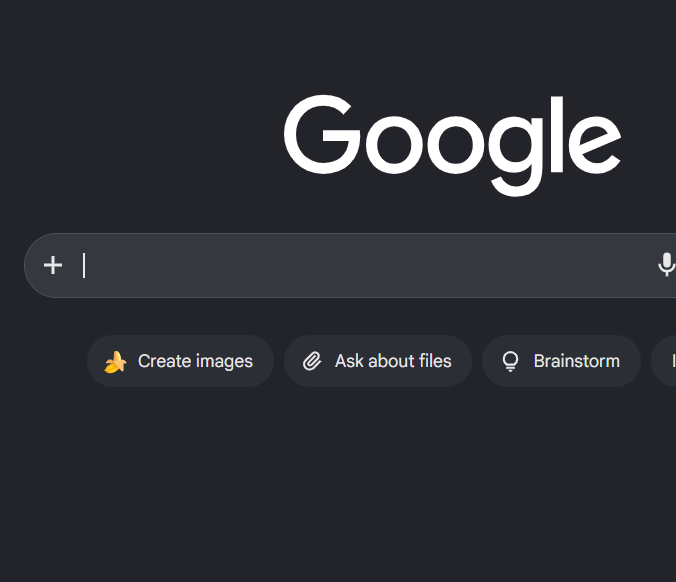Click the Create images chip

tap(180, 361)
